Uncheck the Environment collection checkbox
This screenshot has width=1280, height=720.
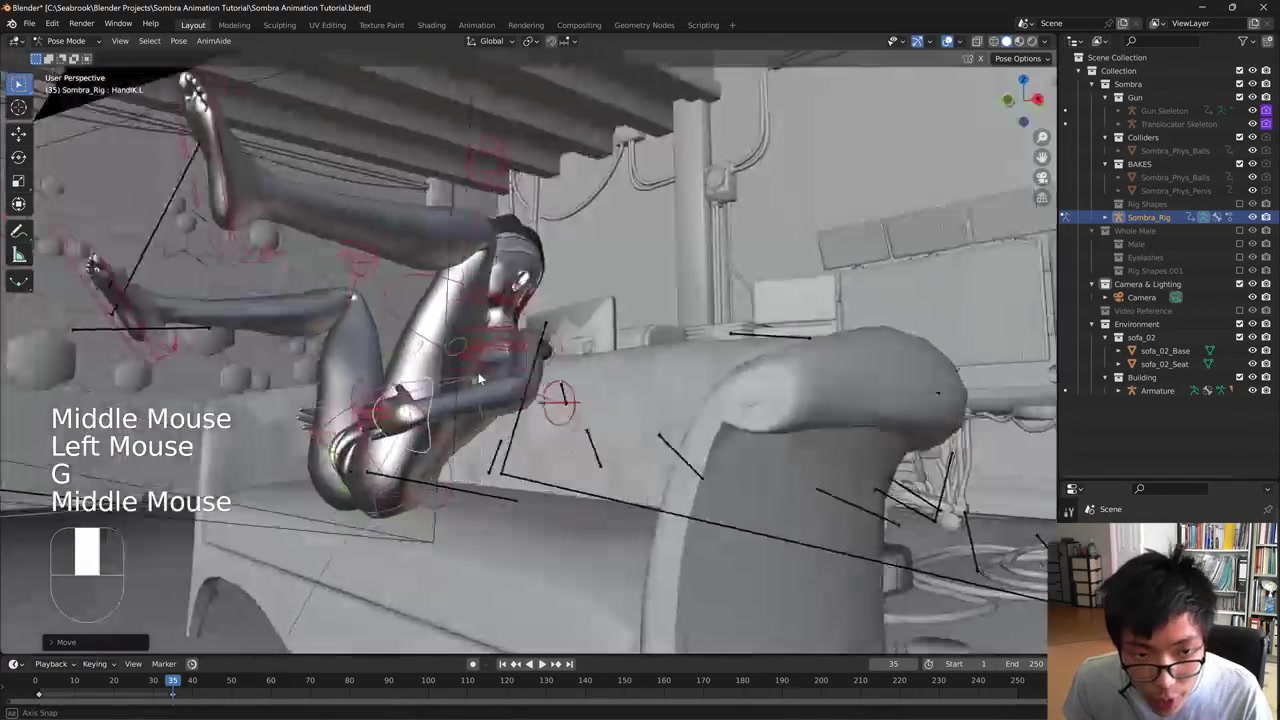coord(1240,324)
